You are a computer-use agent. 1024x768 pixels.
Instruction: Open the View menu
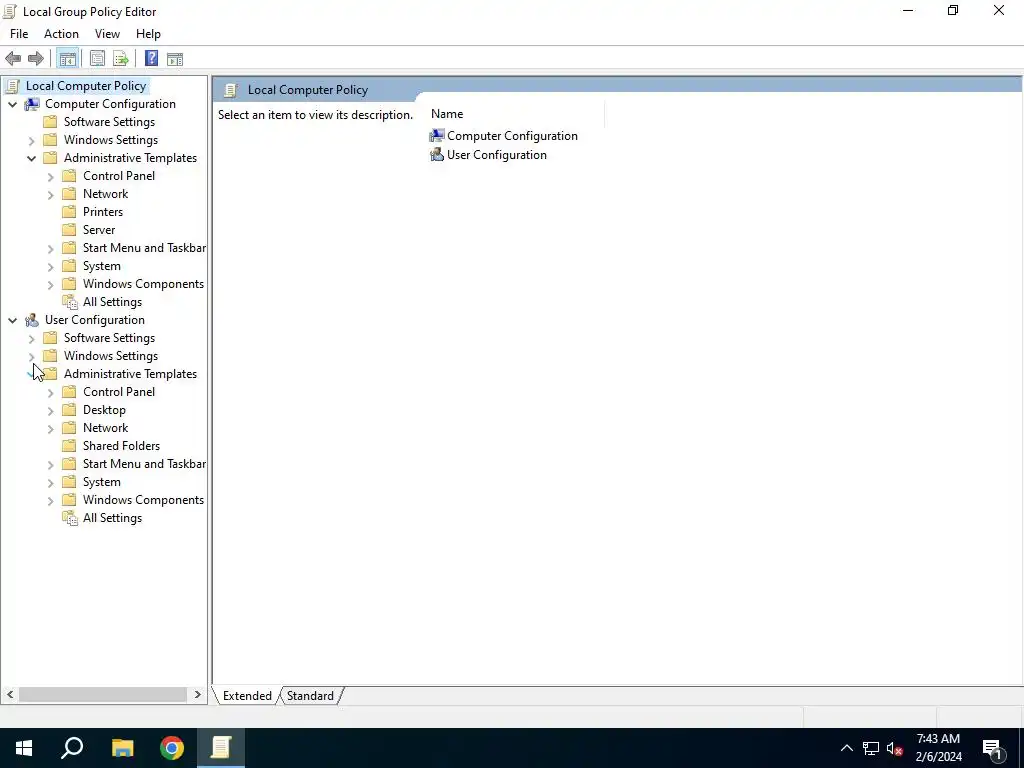pos(107,34)
